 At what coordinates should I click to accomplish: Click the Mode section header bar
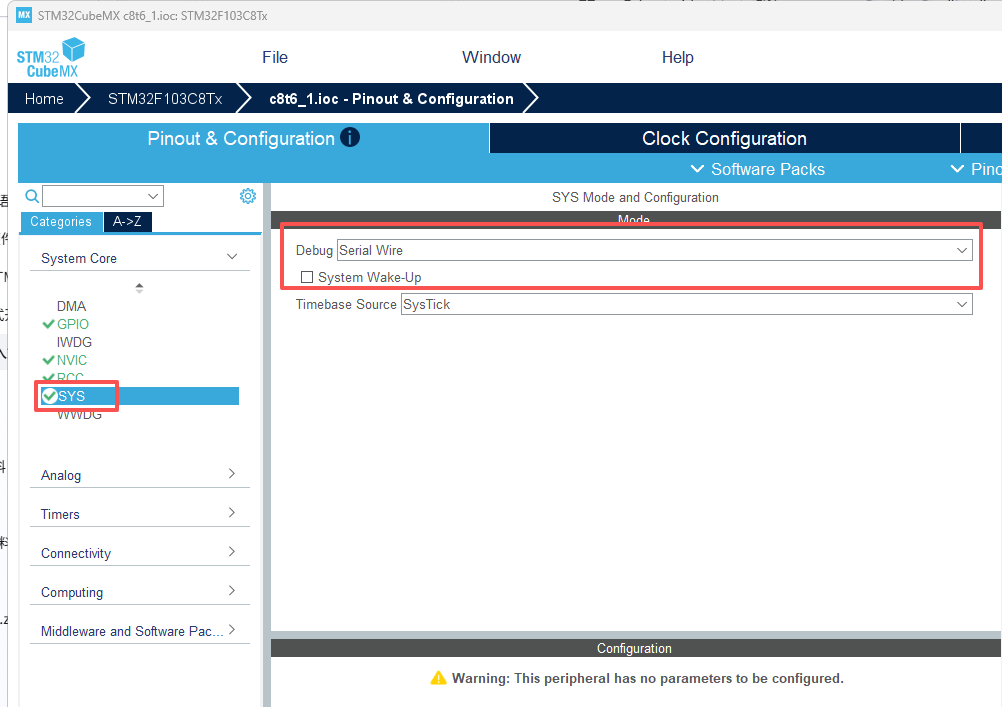click(635, 219)
